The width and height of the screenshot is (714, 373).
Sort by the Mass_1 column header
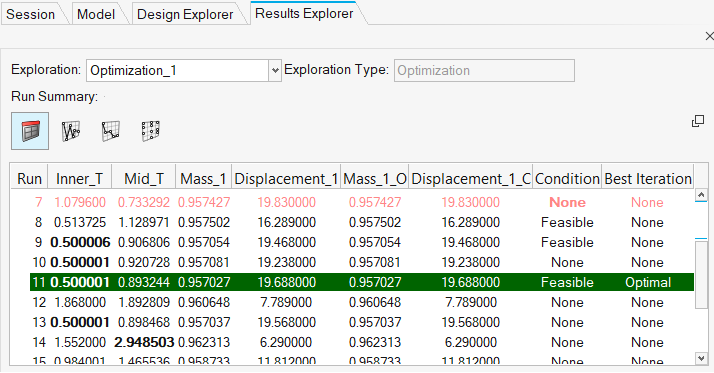pos(204,179)
